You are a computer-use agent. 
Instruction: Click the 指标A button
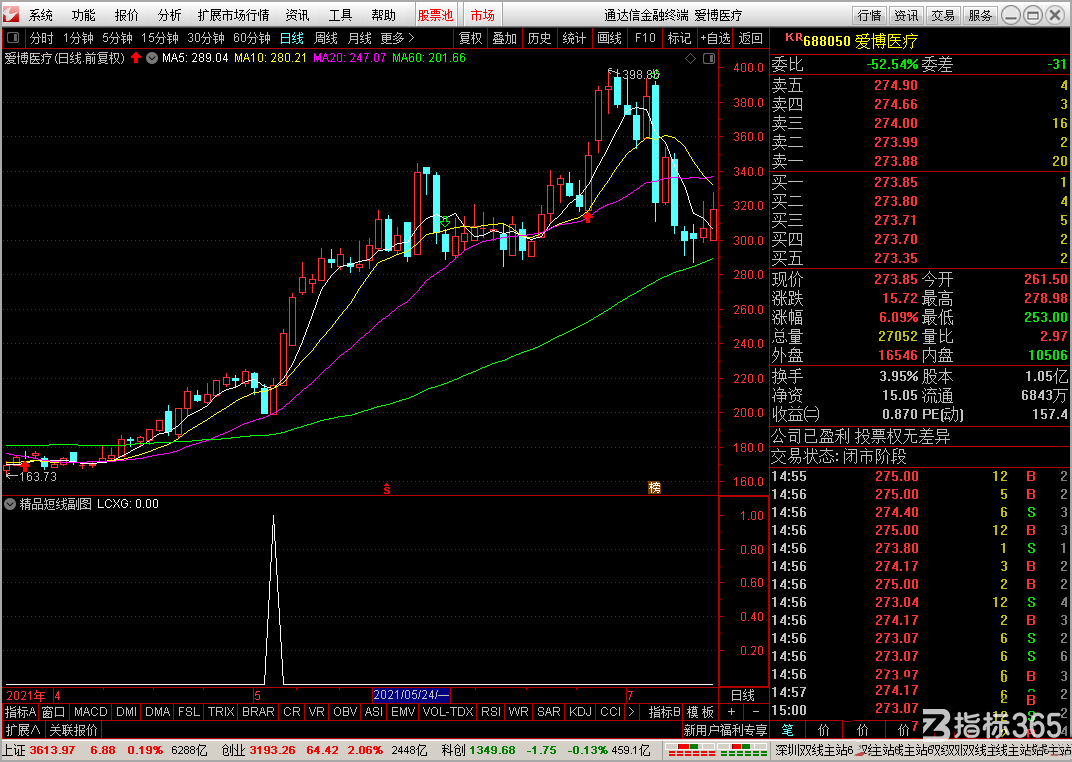(21, 712)
